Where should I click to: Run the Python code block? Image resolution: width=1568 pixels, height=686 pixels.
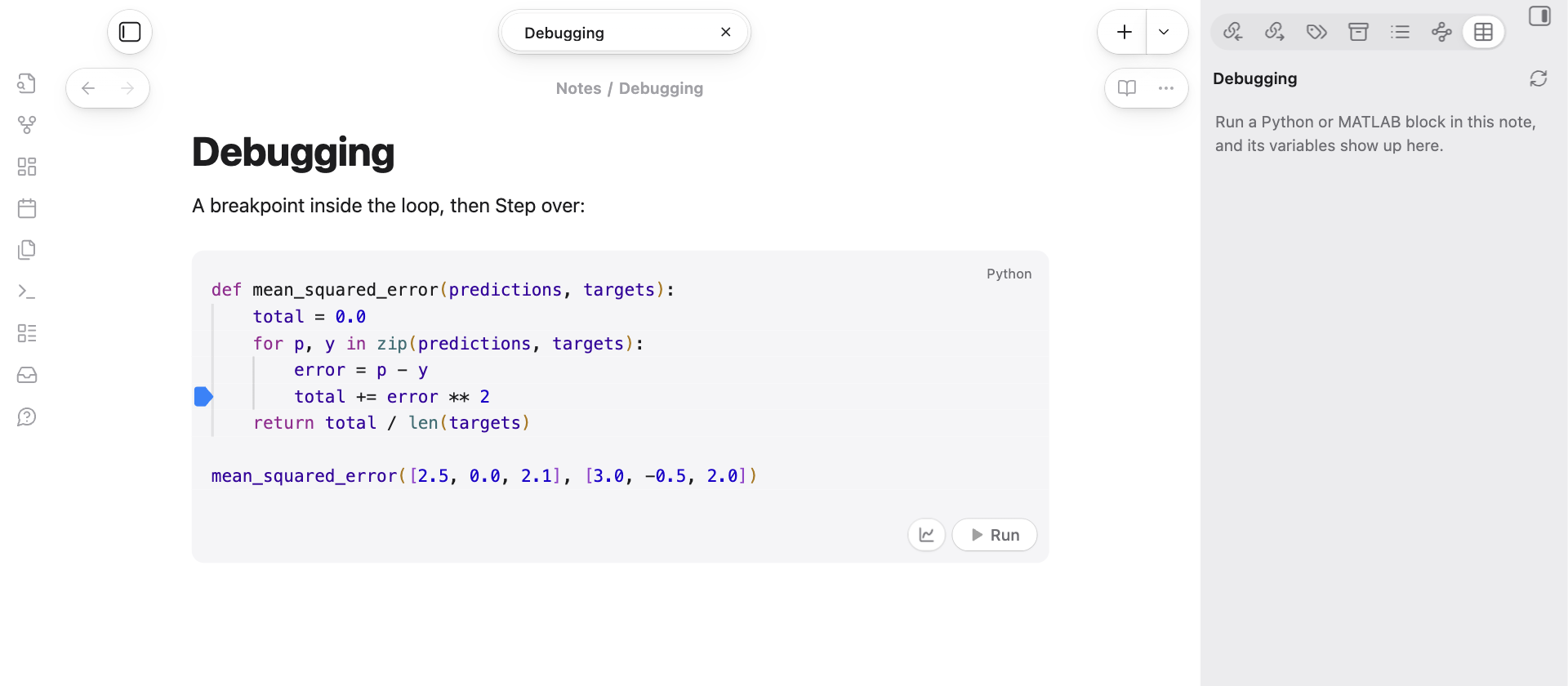[x=995, y=535]
